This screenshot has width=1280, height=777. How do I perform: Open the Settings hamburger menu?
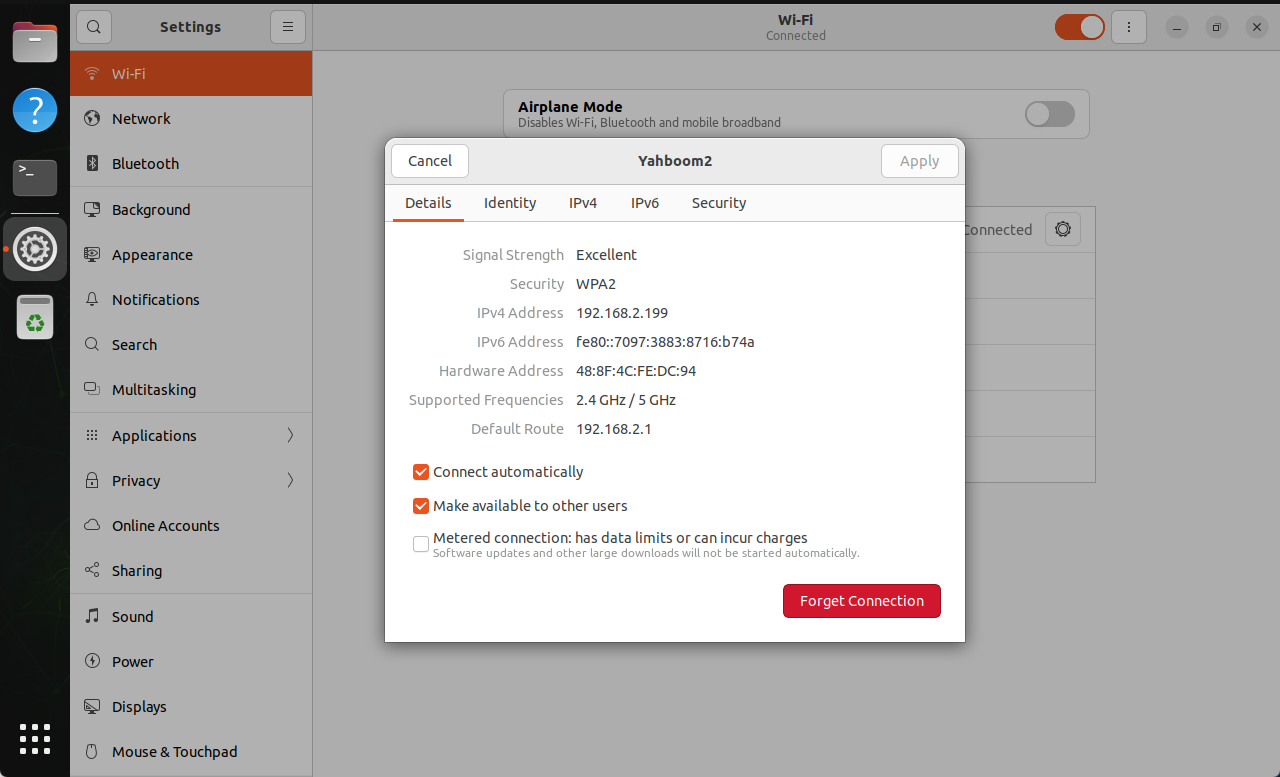[x=288, y=27]
